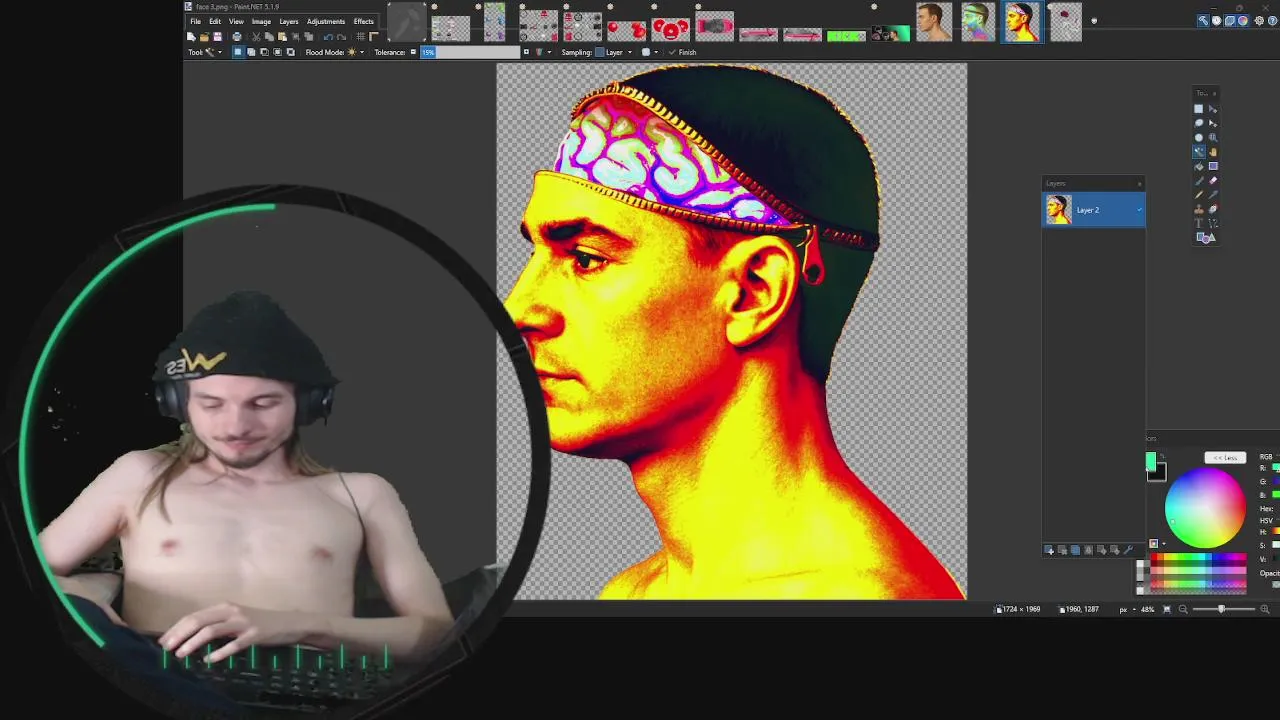Viewport: 1280px width, 720px height.
Task: Select the Shapes tool
Action: click(x=1206, y=237)
